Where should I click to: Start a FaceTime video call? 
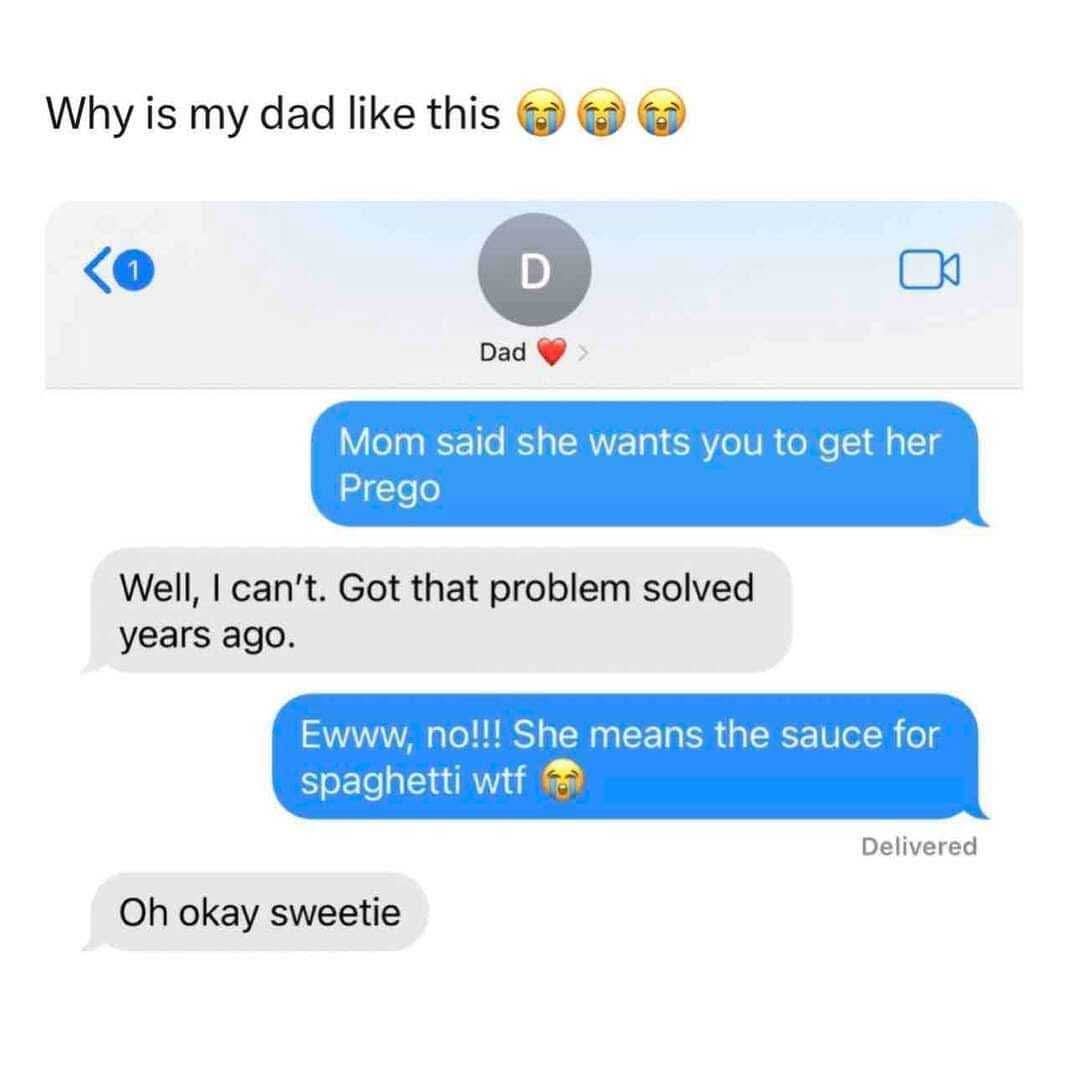coord(928,269)
